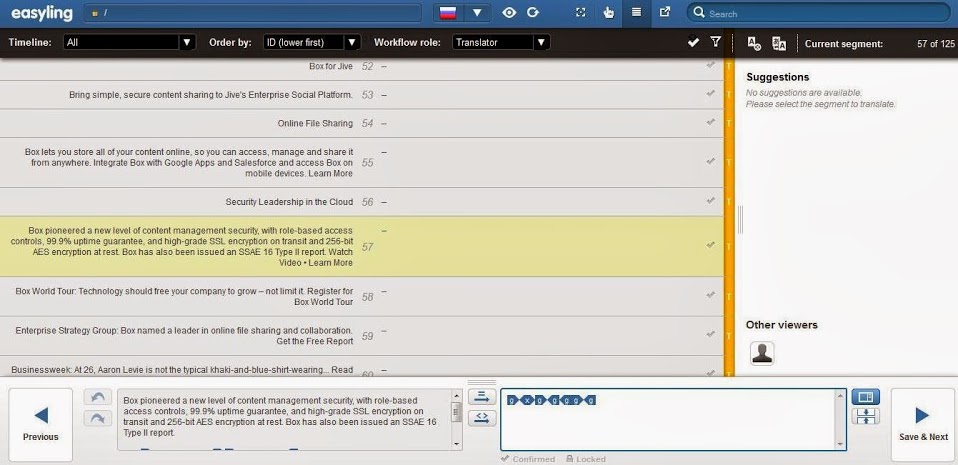The image size is (958, 465).
Task: Click the Search field
Action: click(x=818, y=13)
